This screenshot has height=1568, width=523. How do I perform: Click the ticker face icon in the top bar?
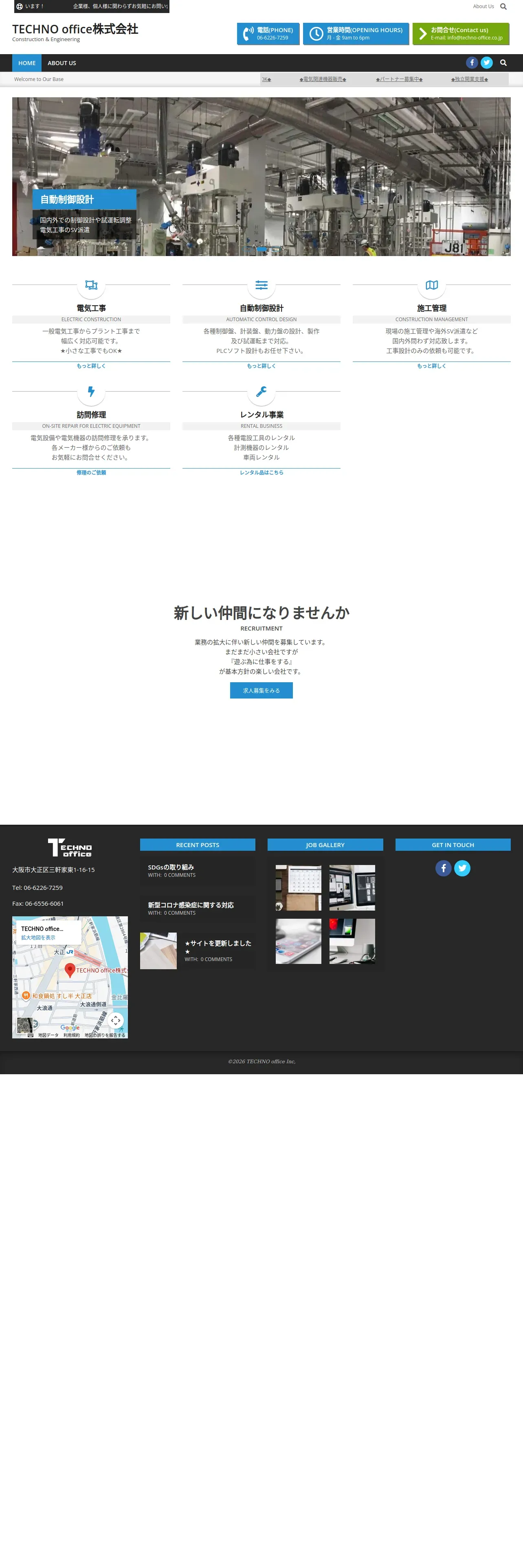tap(20, 7)
